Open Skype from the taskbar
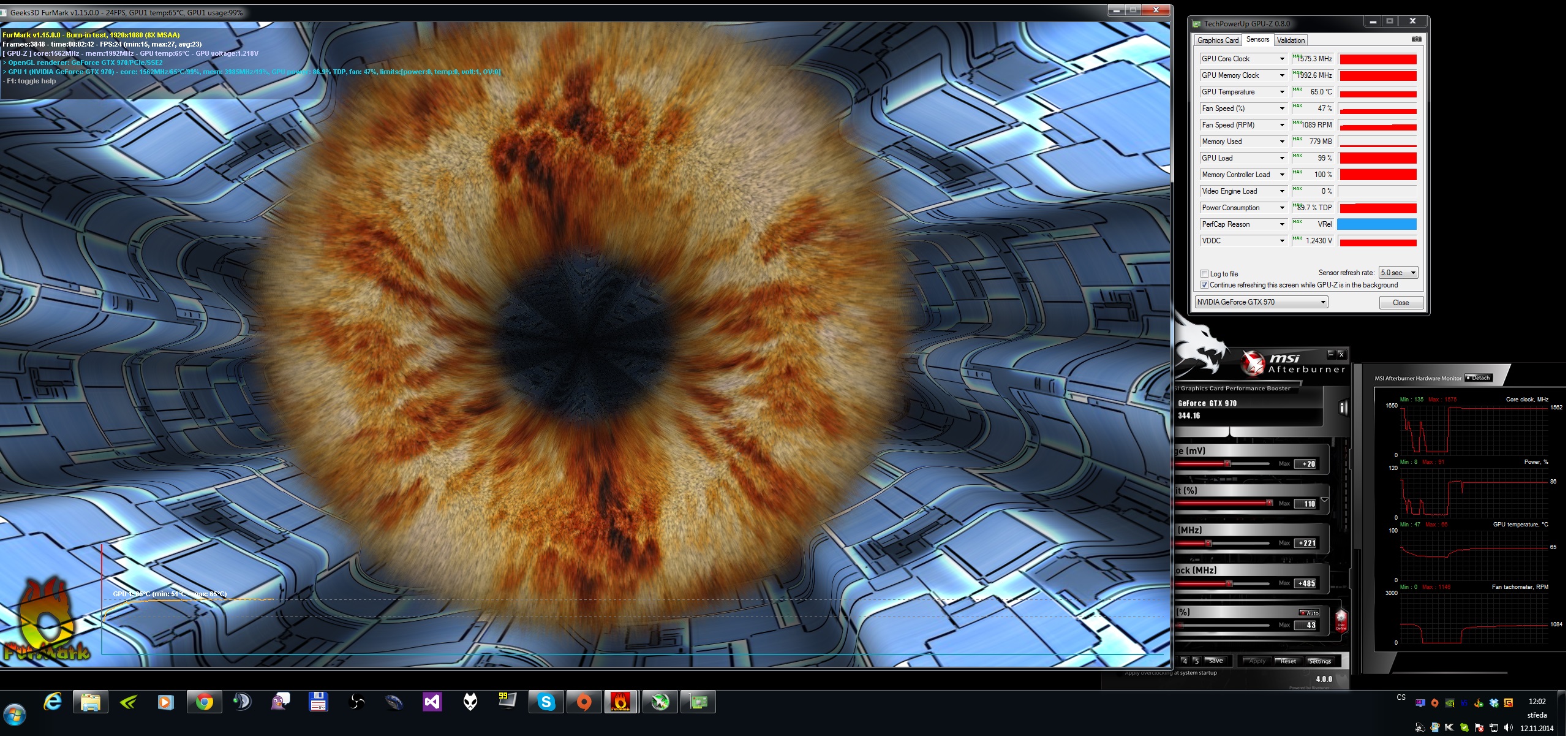Screen dimensions: 1568x736 click(x=545, y=702)
